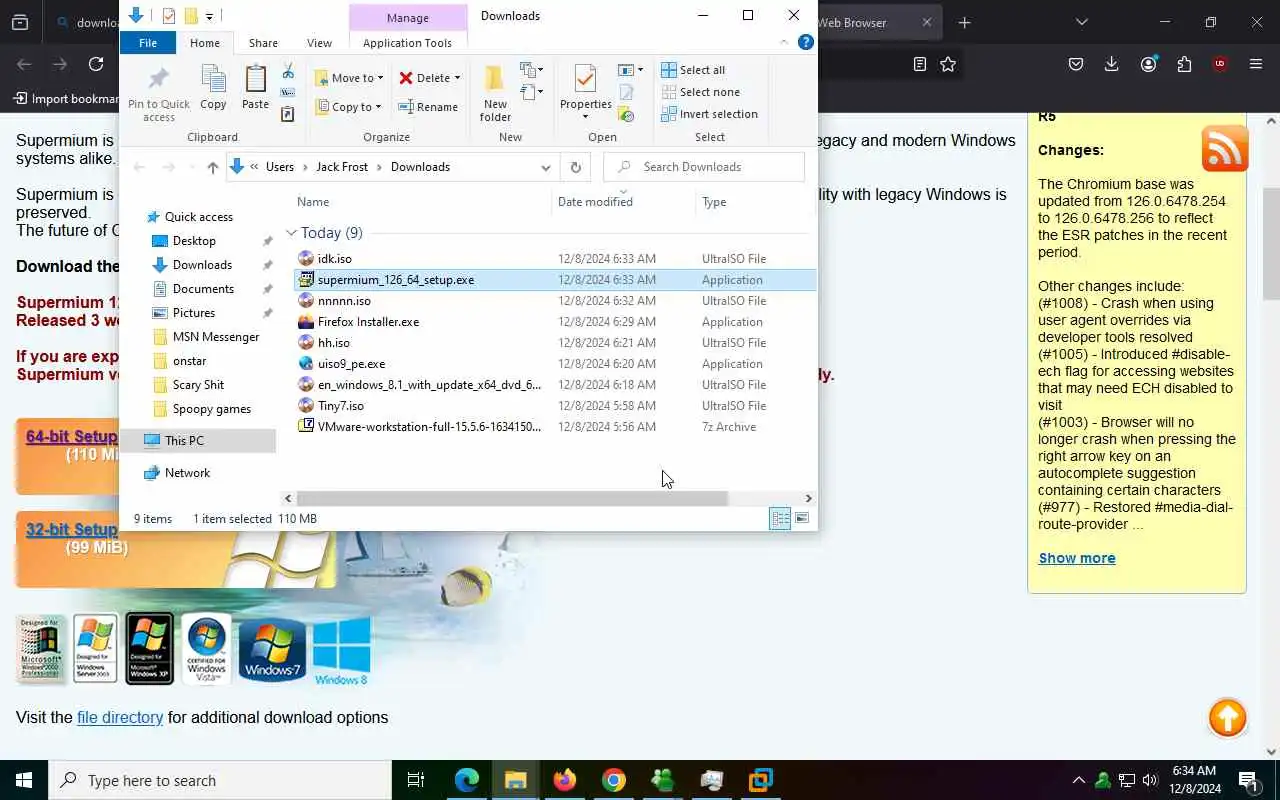Click the Search Downloads field
Screen dimensions: 1280x800
click(704, 167)
